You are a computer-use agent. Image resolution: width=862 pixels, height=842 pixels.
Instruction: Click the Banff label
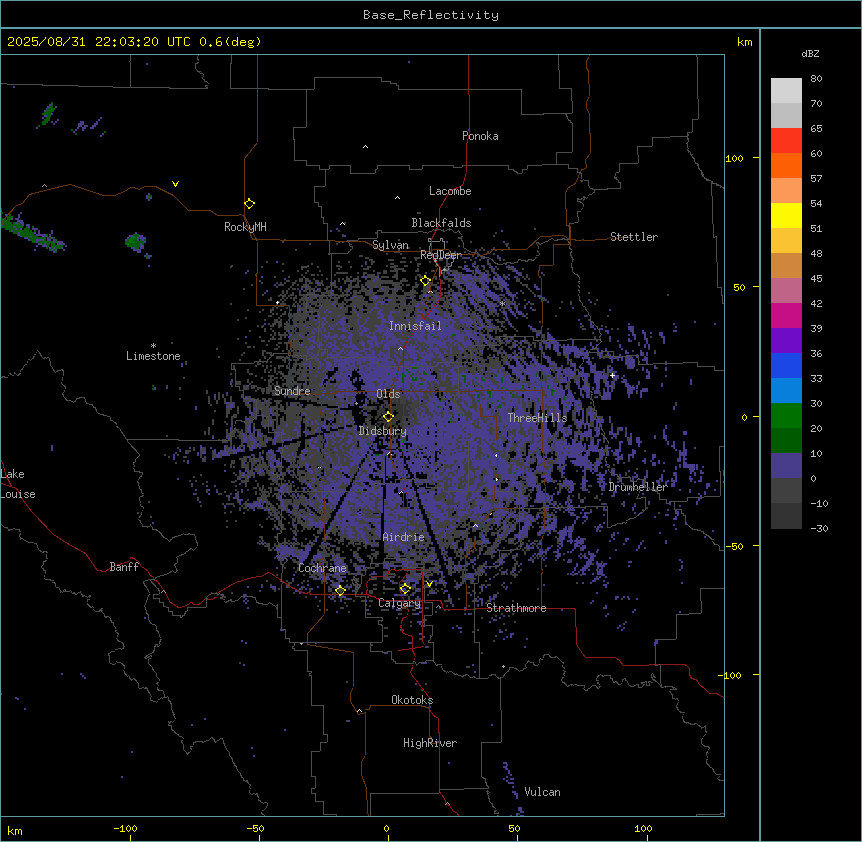coord(124,567)
